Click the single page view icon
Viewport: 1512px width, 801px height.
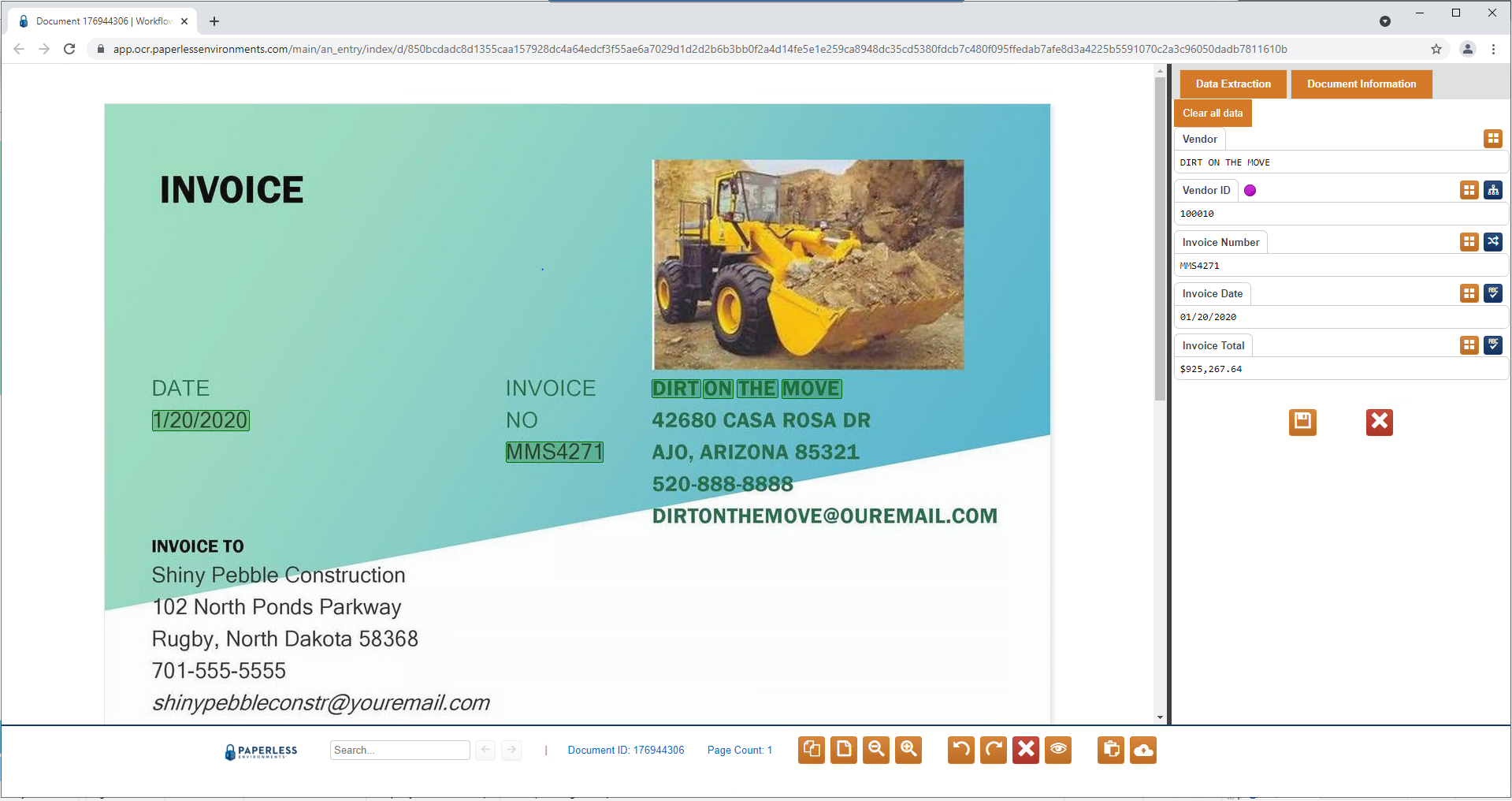pos(844,750)
